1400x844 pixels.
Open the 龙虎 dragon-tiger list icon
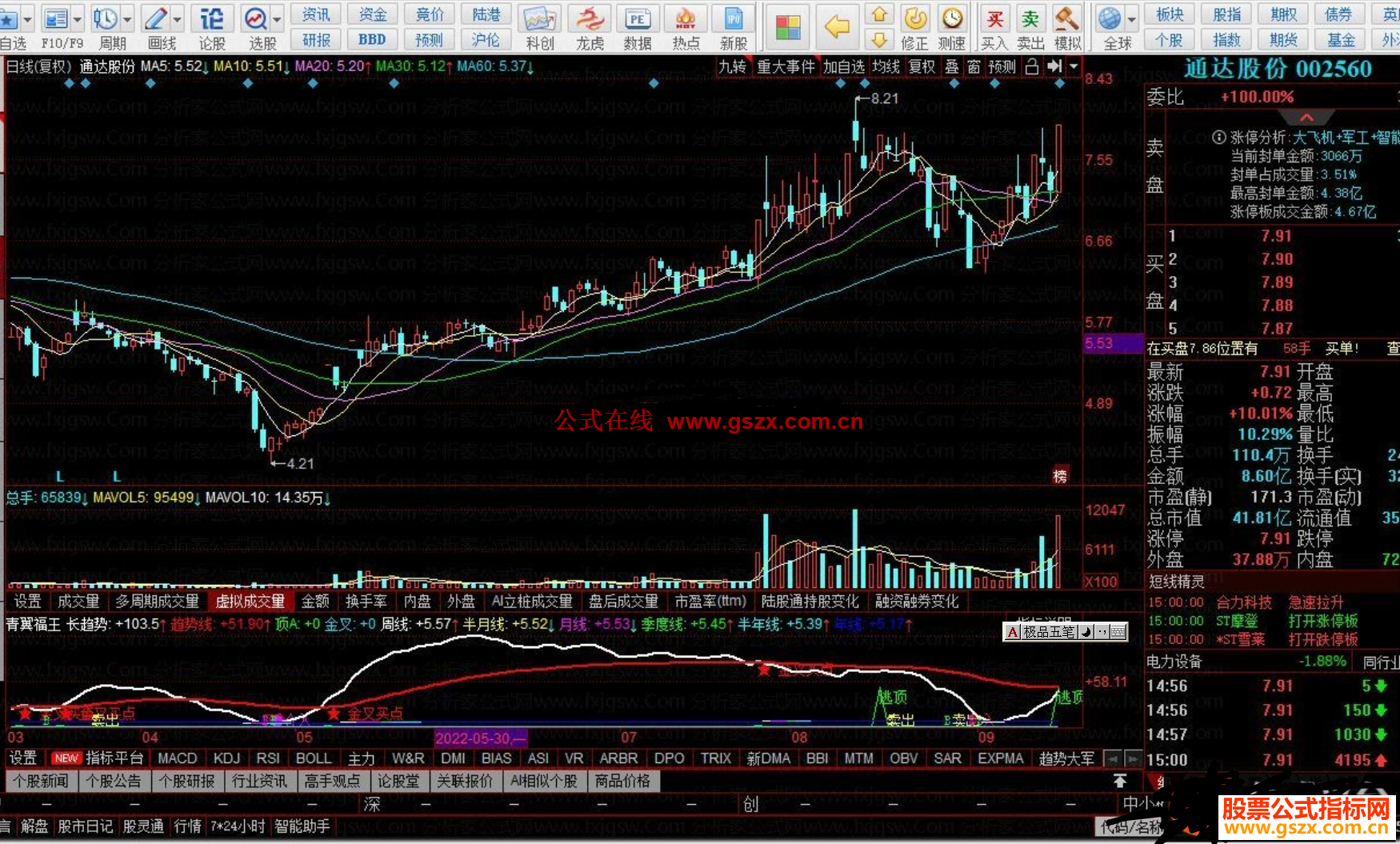tap(590, 18)
